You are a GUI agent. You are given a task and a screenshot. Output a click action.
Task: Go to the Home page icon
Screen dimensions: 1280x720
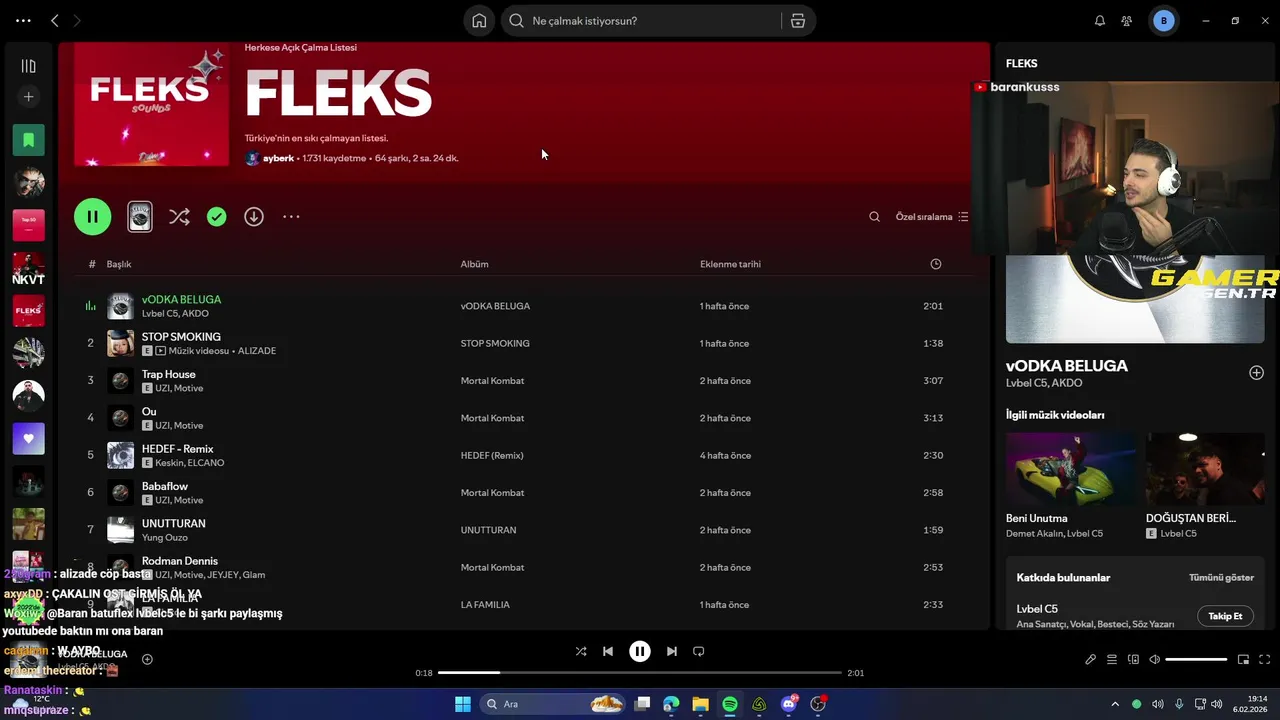[x=479, y=20]
